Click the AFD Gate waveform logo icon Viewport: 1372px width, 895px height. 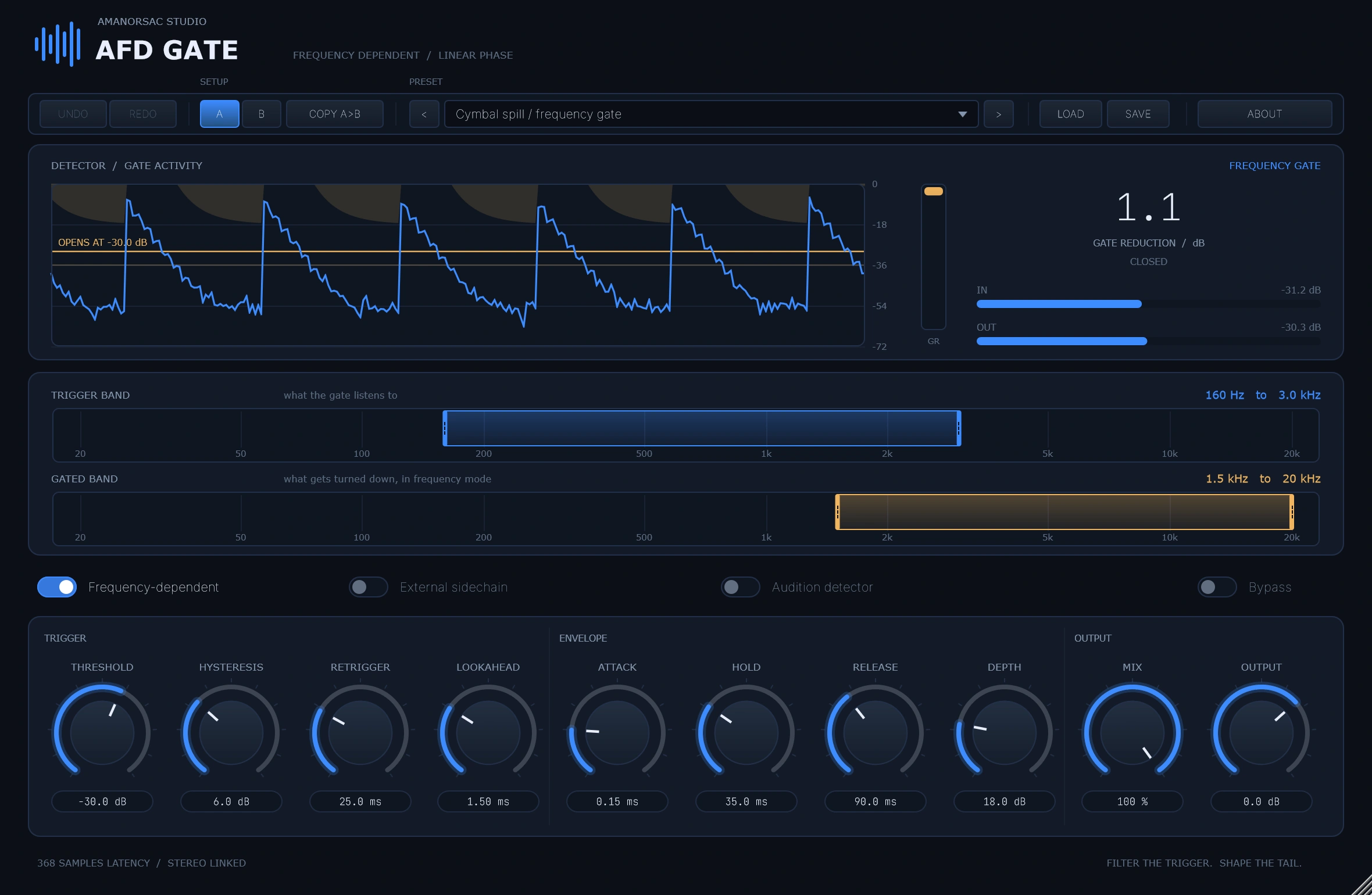pos(58,44)
